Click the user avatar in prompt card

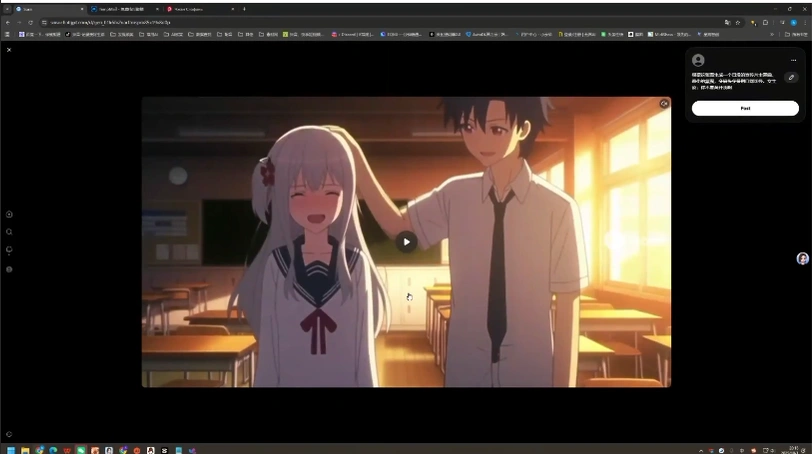[698, 60]
